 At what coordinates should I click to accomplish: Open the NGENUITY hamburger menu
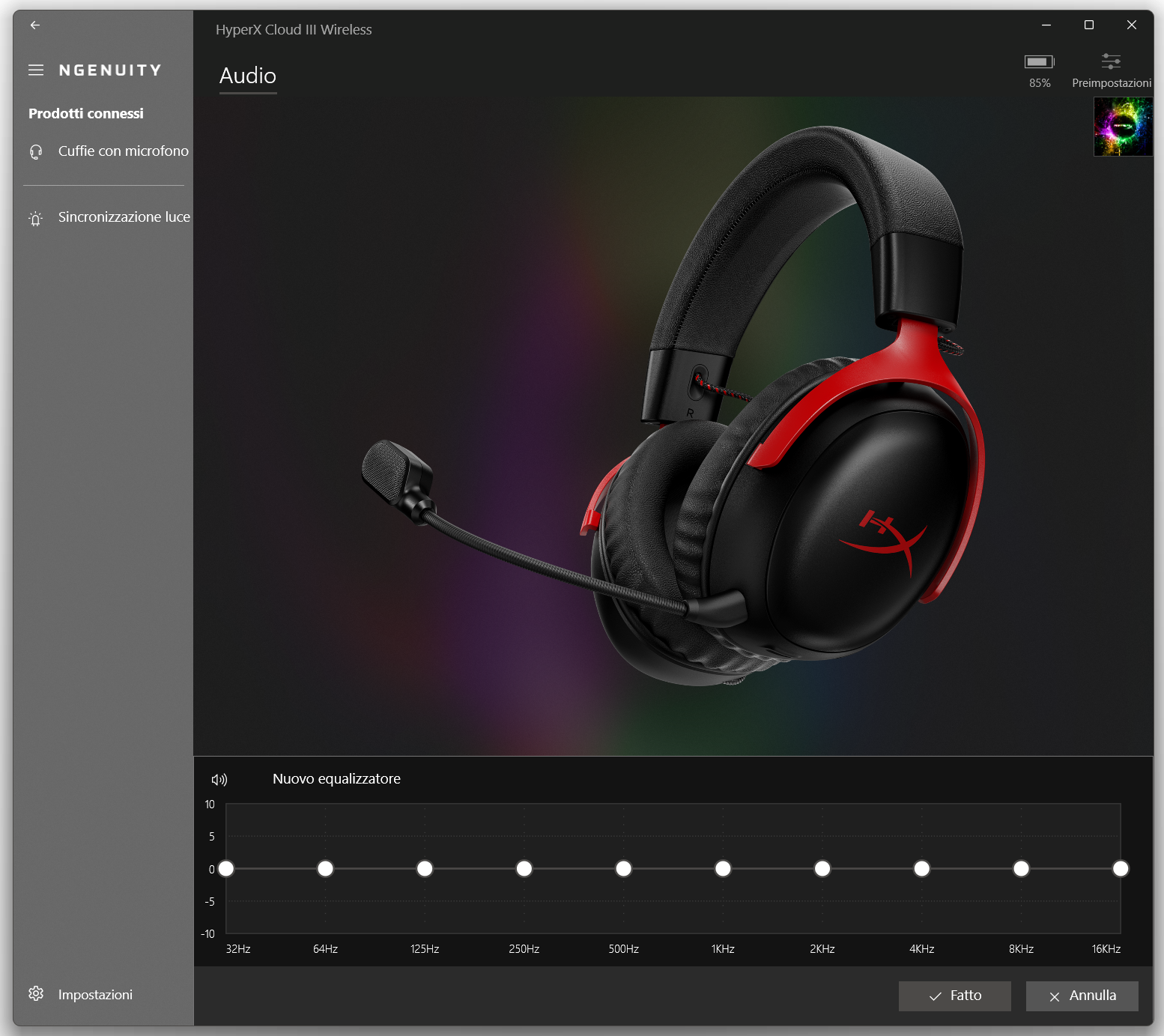pyautogui.click(x=36, y=70)
